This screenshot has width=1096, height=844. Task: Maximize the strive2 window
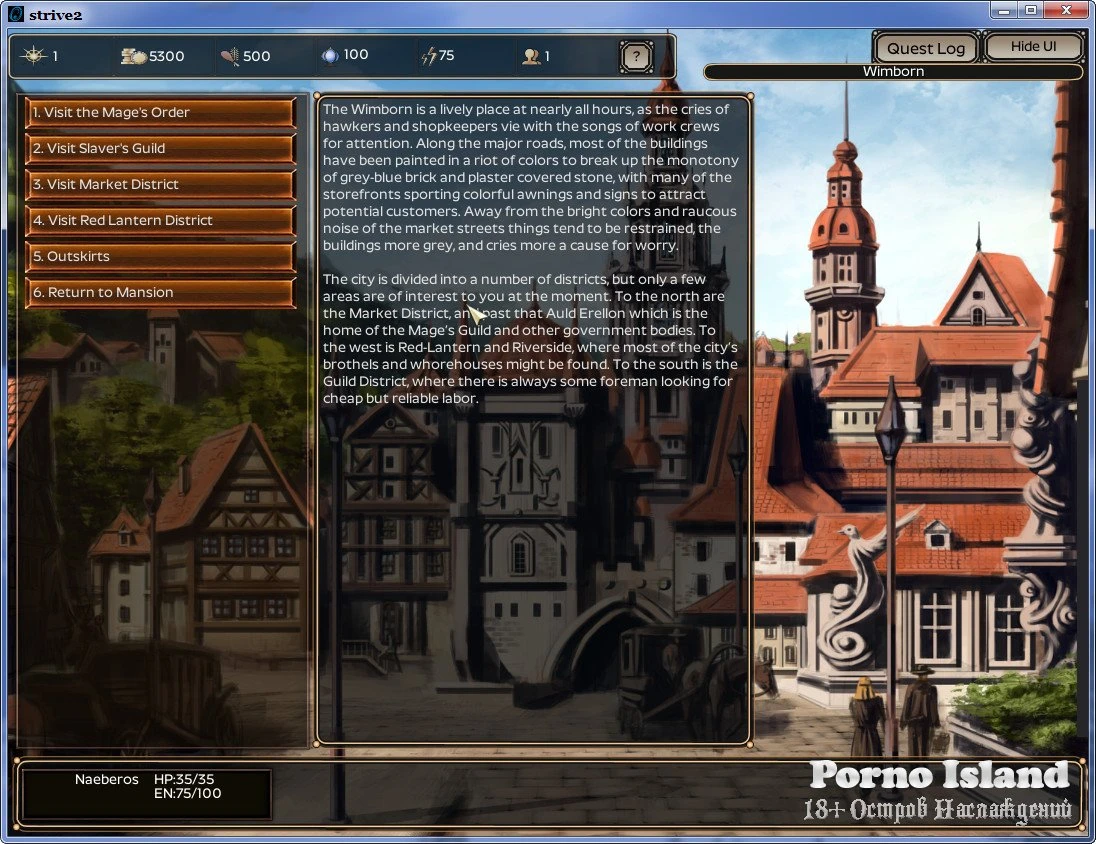click(1030, 10)
